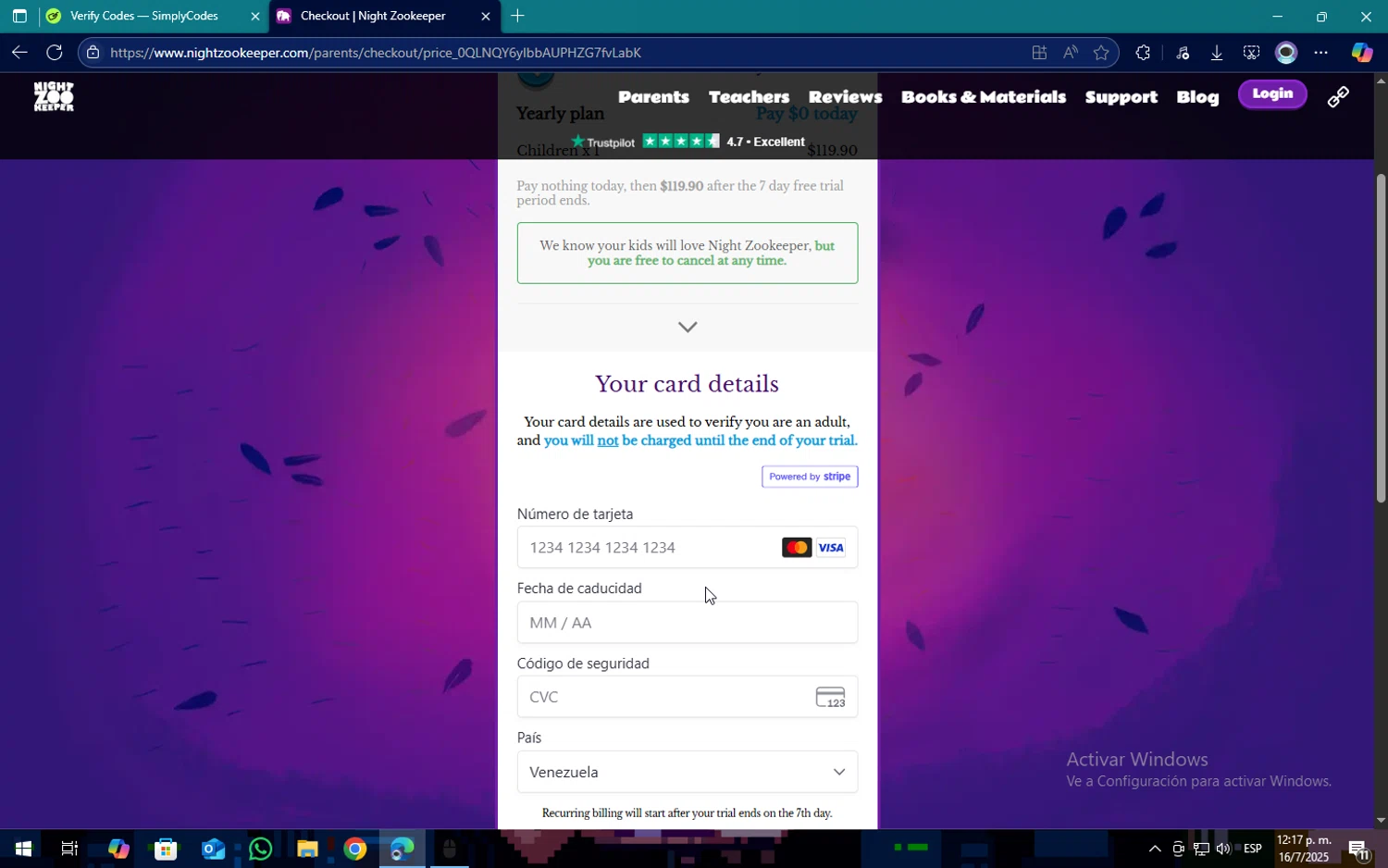Focus the card number field
Screen dimensions: 1388x868
687,548
